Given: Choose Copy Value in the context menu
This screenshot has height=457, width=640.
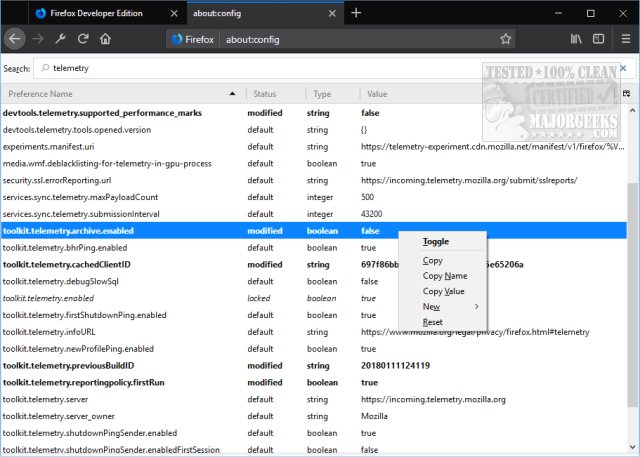Looking at the screenshot, I should [443, 291].
